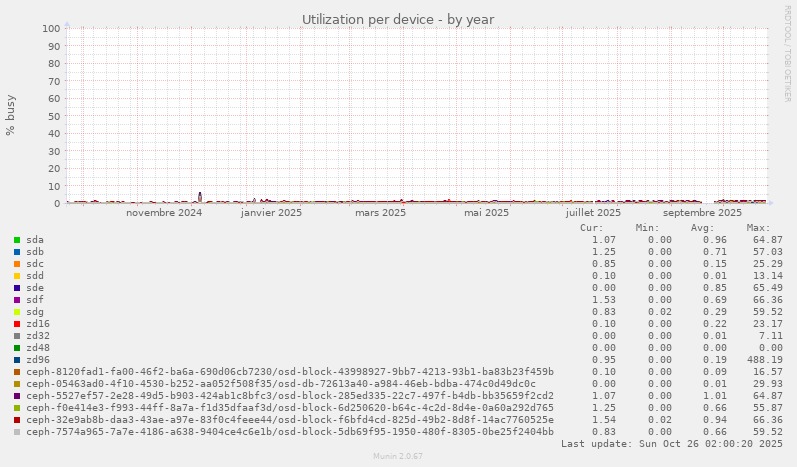Screen dimensions: 797x467
Task: Click the sdb legend color square
Action: click(x=17, y=252)
